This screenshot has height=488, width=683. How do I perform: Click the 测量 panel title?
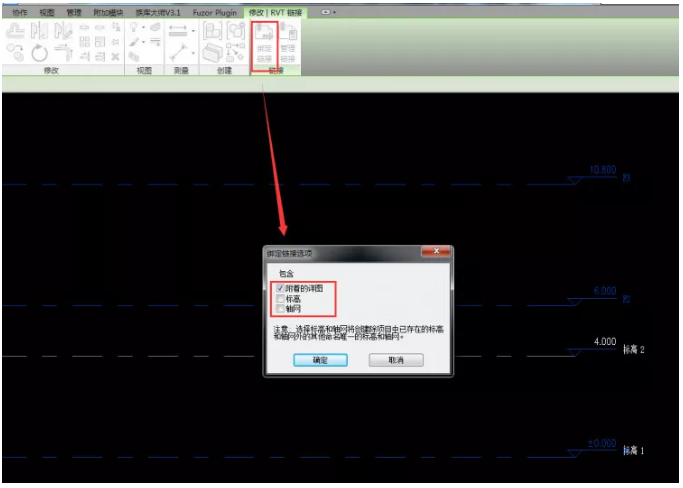181,71
